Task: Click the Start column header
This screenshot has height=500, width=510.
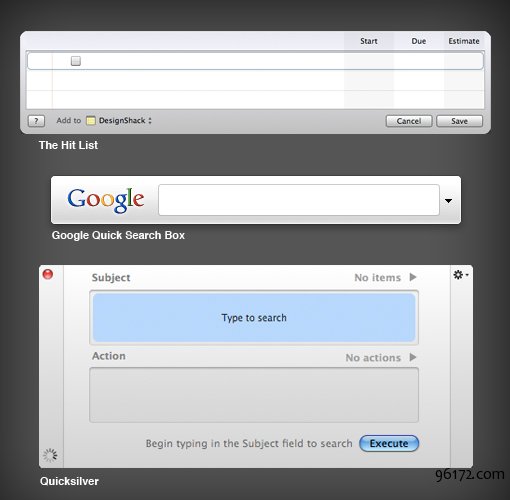Action: (x=369, y=41)
